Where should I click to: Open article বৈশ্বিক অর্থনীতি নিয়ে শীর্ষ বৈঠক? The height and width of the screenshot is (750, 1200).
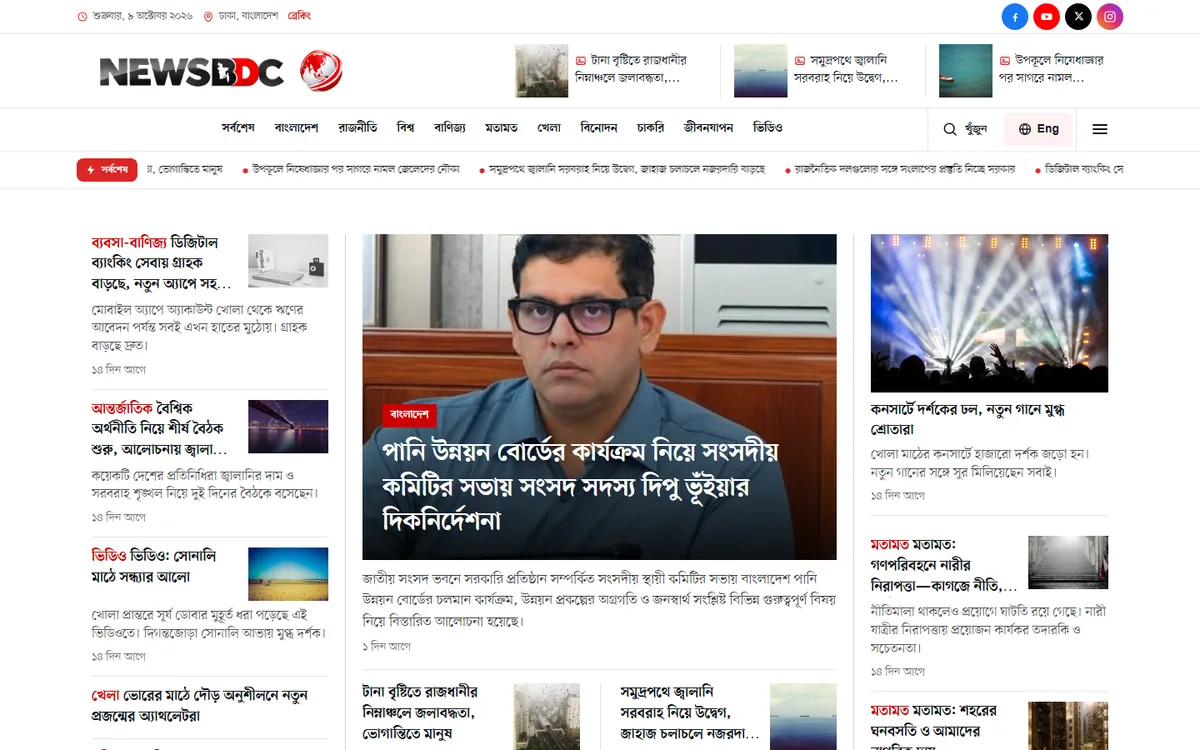point(158,429)
